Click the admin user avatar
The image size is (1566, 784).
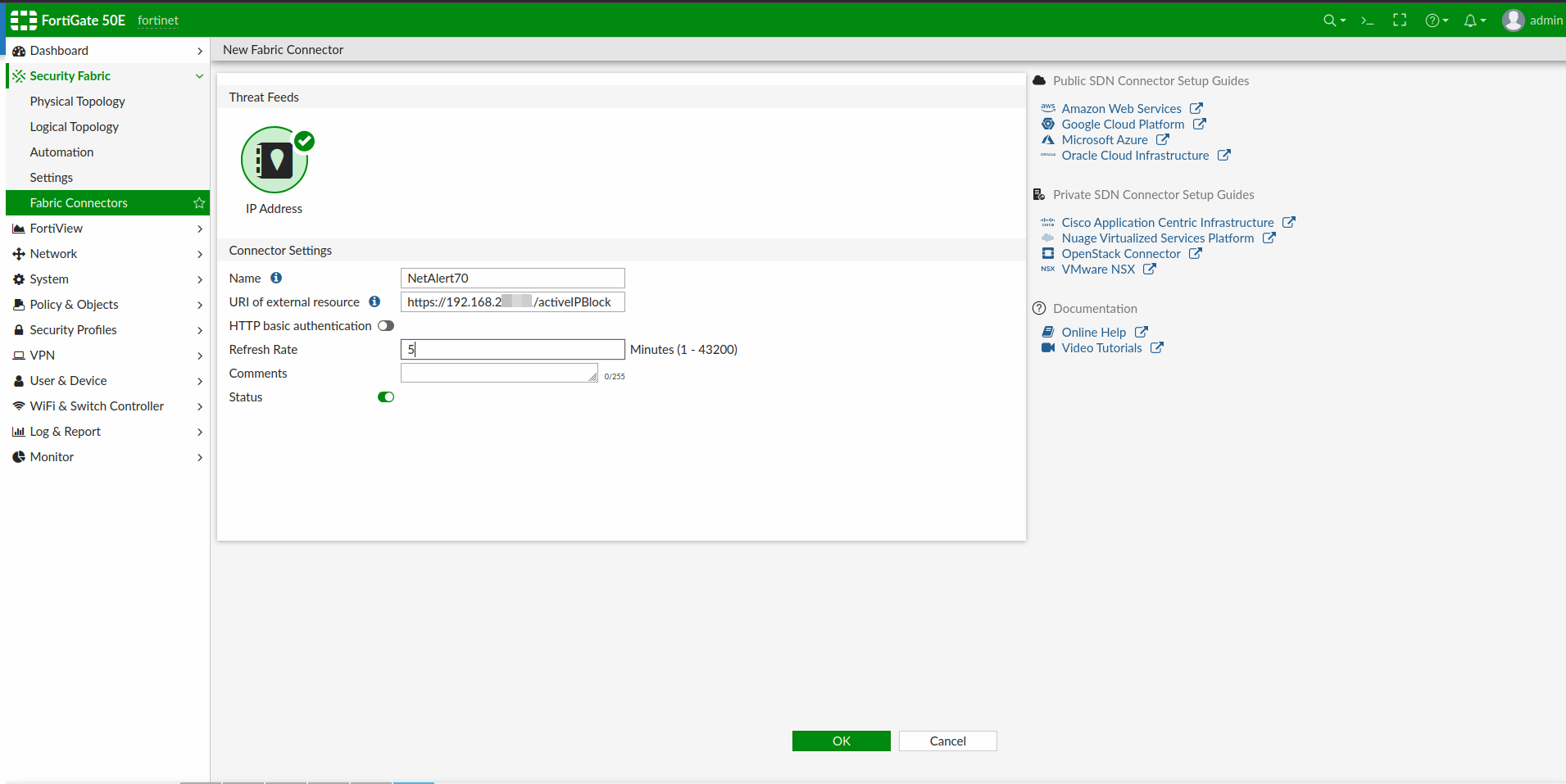(1513, 20)
